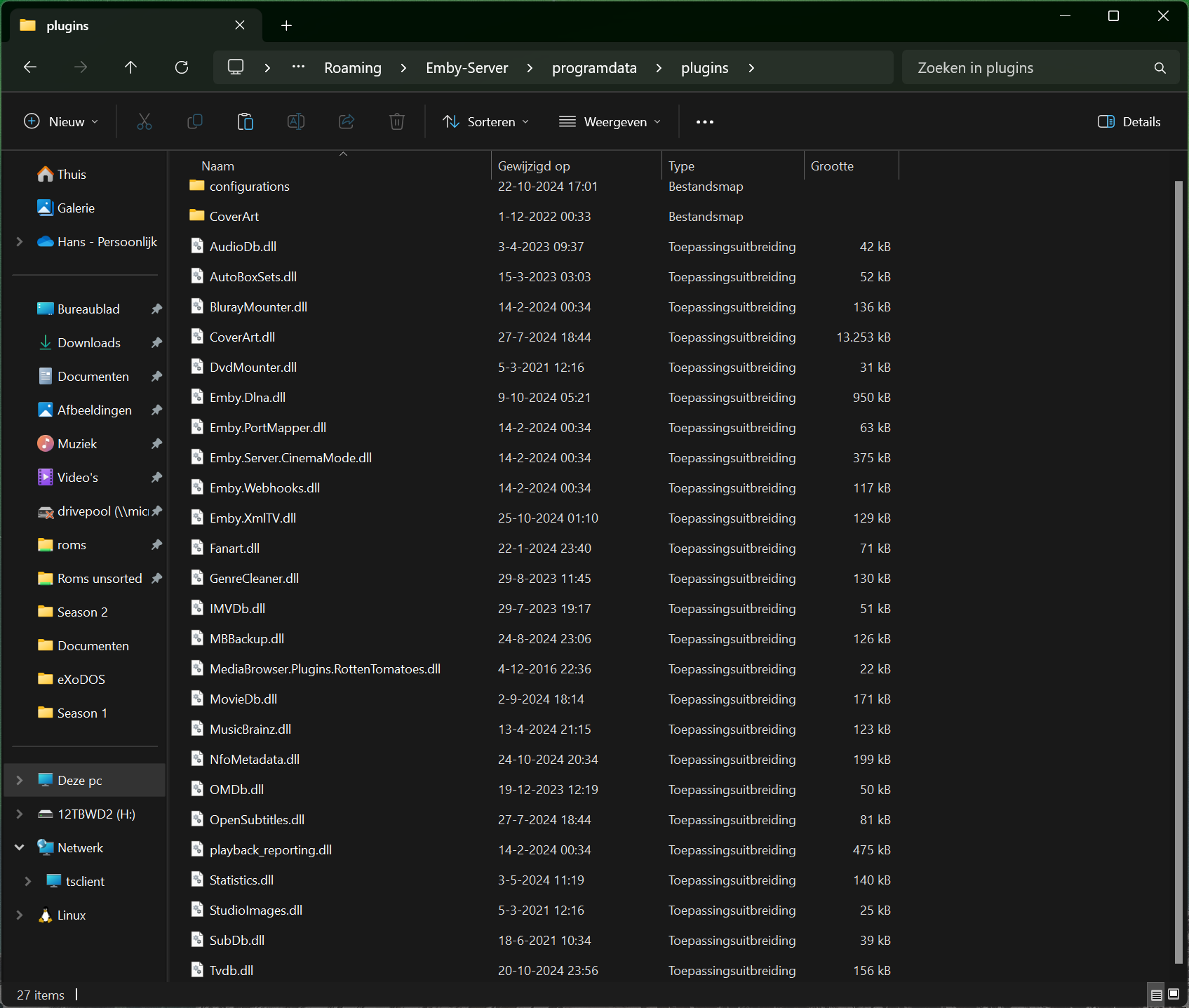Click the Rename icon in toolbar
1189x1008 pixels.
click(296, 122)
